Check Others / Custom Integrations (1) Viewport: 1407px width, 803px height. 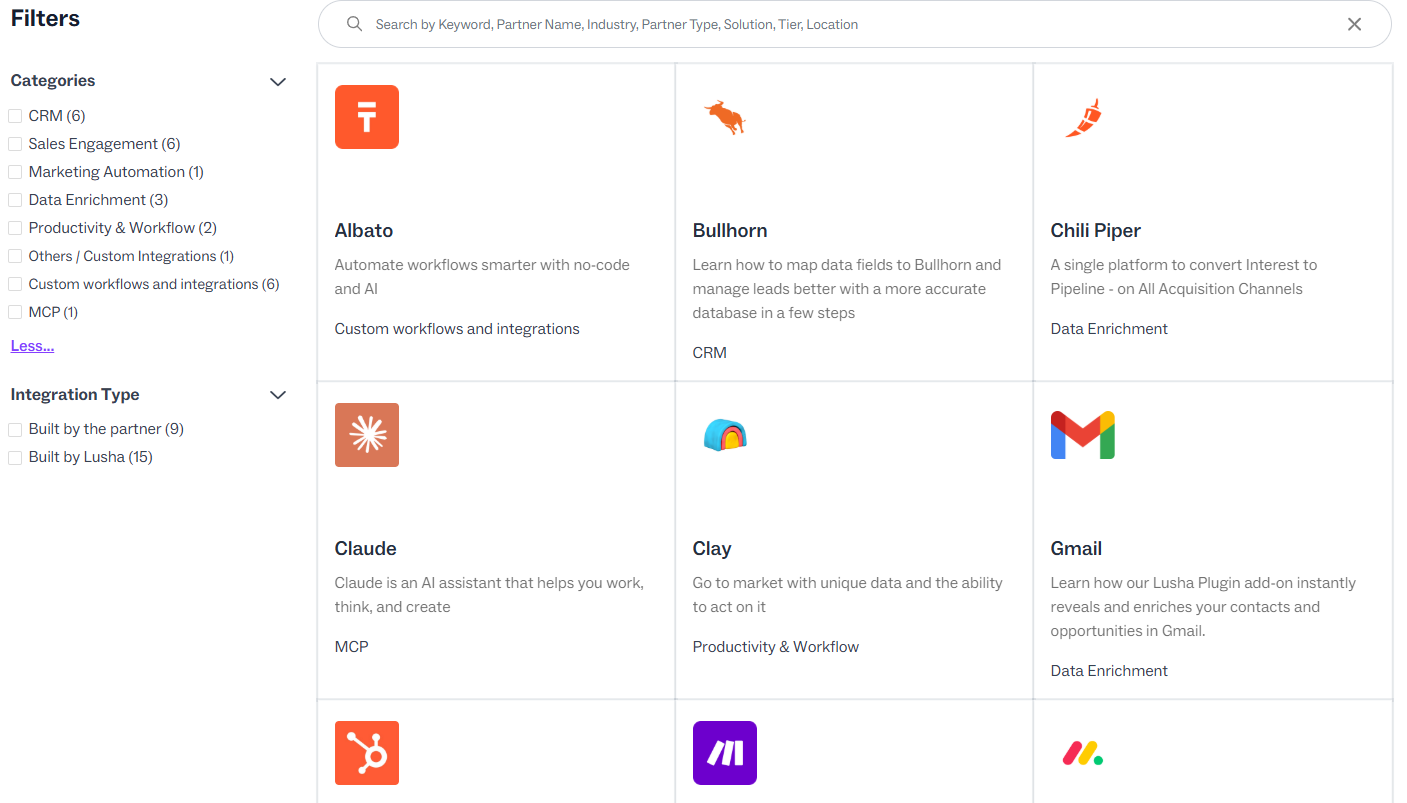pos(15,256)
